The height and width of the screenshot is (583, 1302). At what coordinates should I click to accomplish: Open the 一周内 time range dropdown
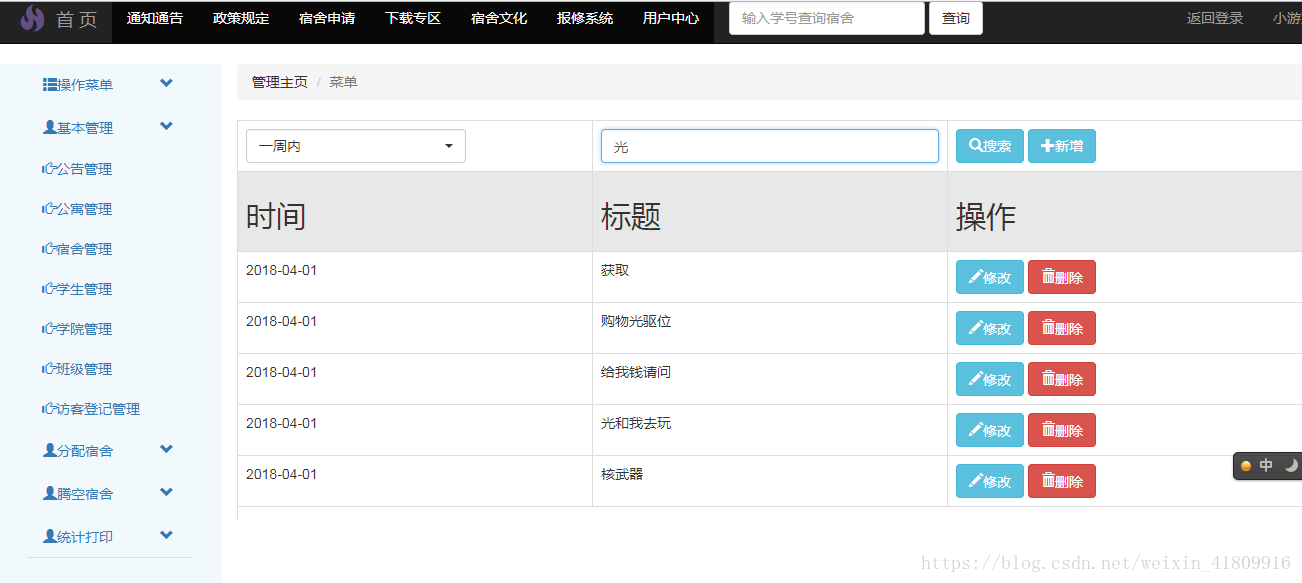point(356,146)
